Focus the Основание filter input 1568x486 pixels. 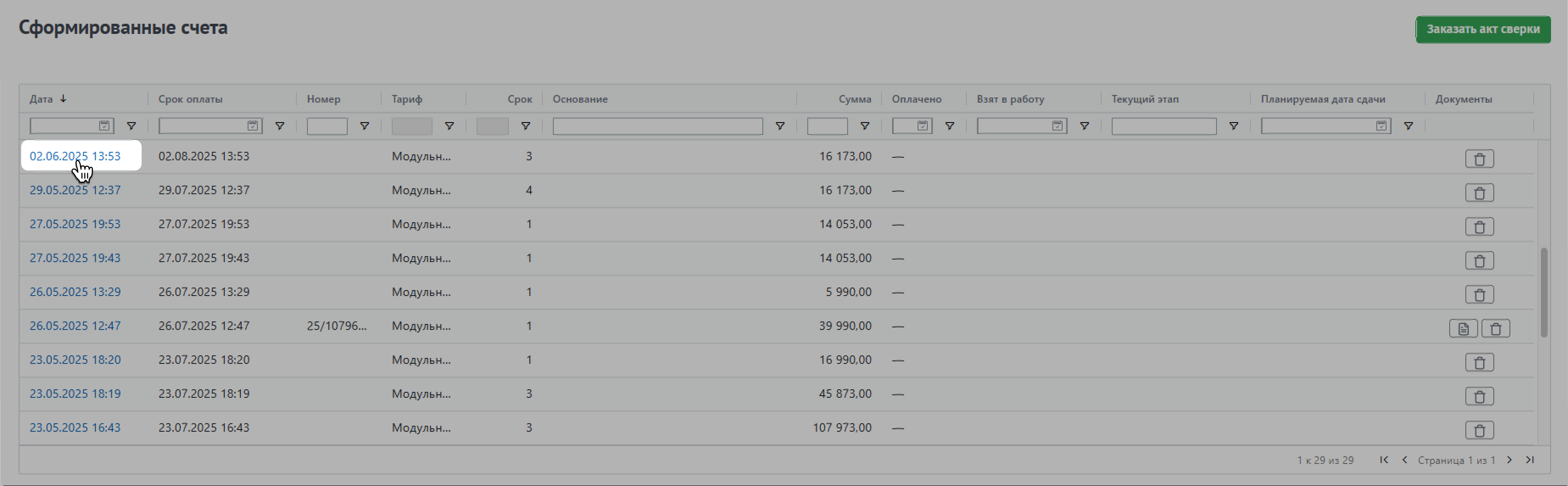point(657,126)
